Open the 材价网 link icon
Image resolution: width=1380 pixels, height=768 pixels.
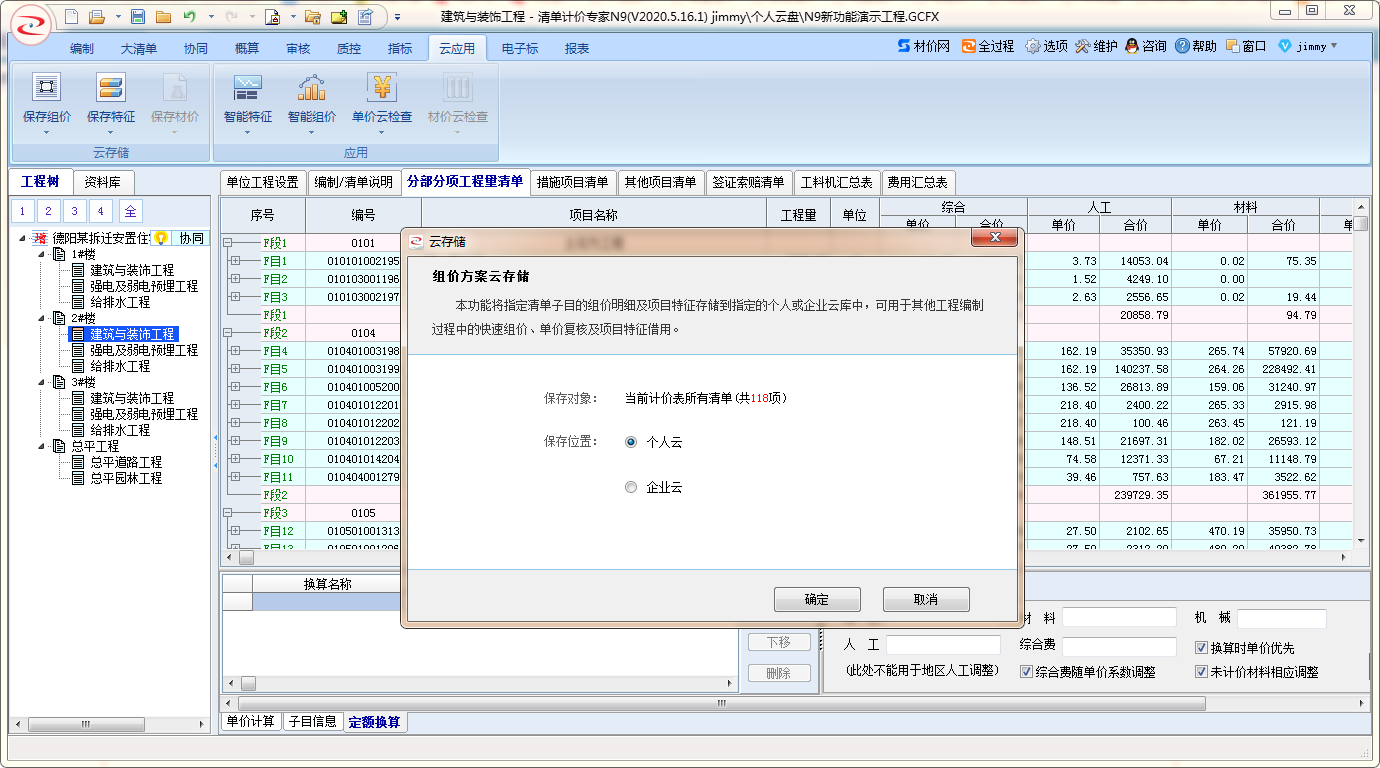coord(903,46)
